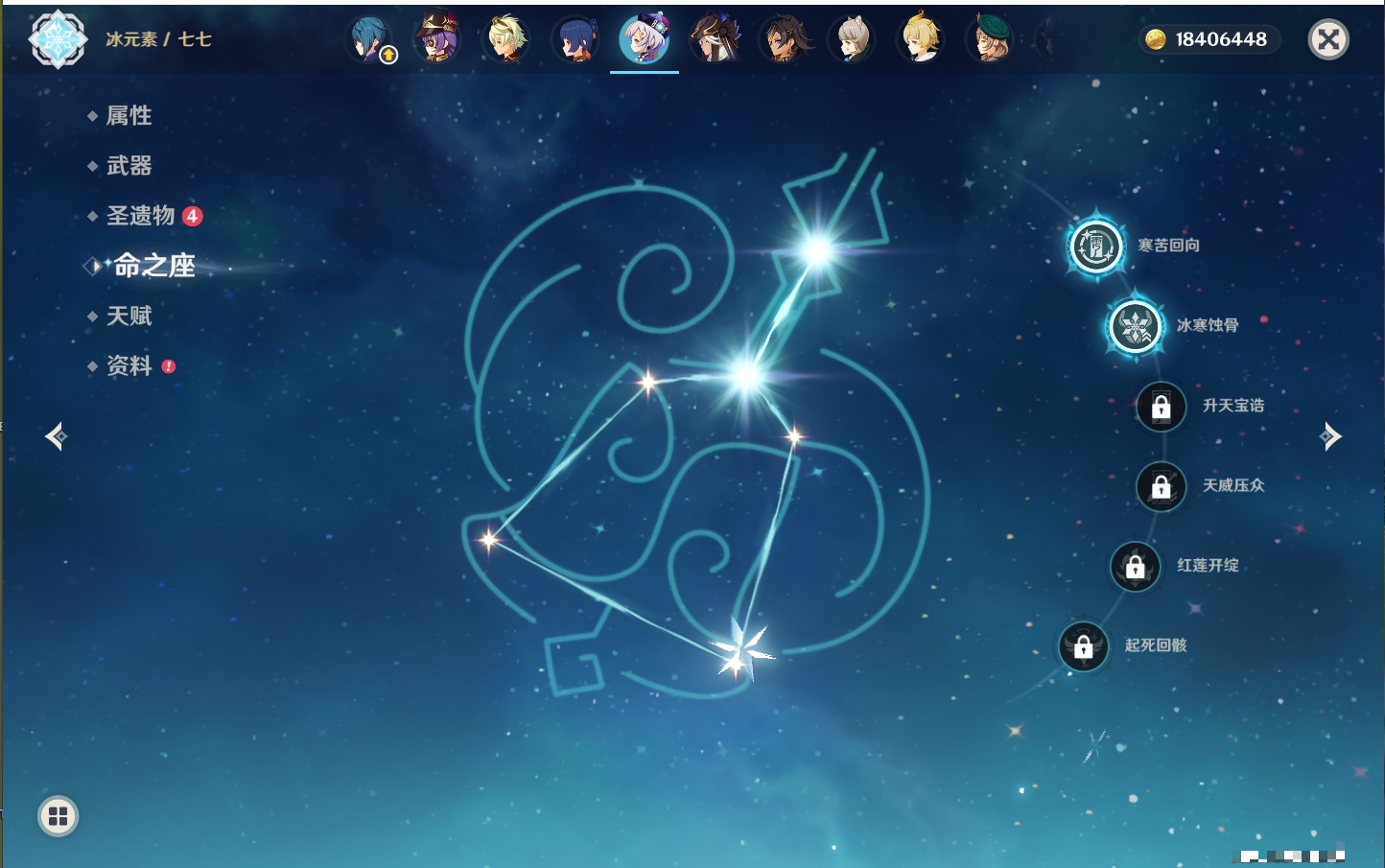Select the character wearing green beret

(x=990, y=39)
